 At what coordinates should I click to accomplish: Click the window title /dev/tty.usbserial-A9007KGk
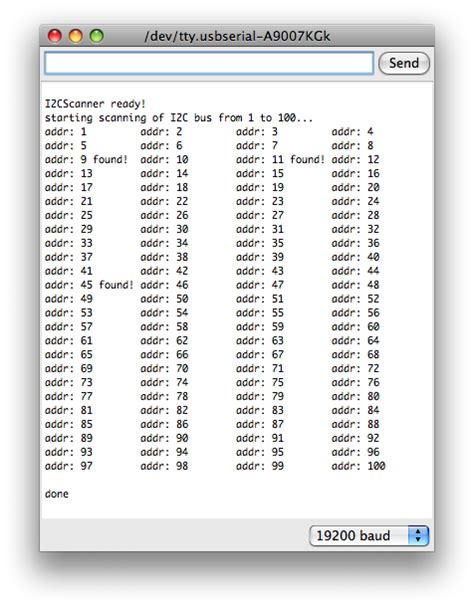click(237, 36)
